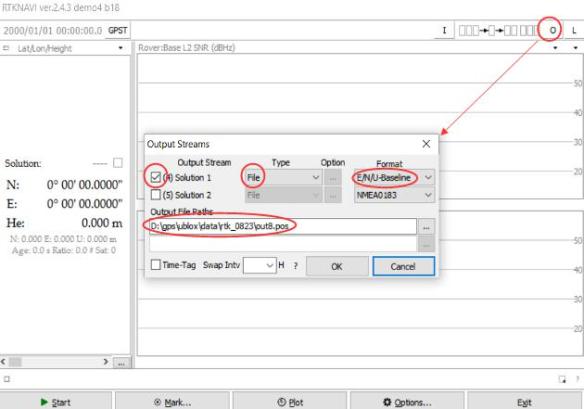Open Log Streams via the L button

point(574,30)
